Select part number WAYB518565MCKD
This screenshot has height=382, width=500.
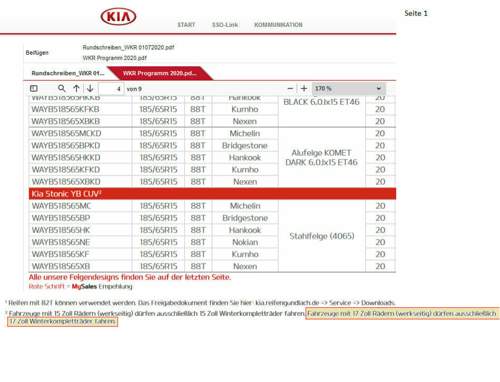[x=66, y=133]
